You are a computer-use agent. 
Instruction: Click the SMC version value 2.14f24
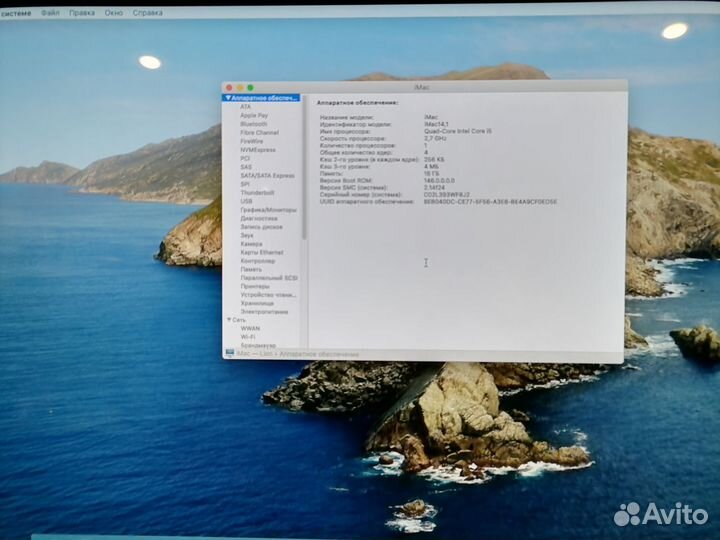coord(434,188)
